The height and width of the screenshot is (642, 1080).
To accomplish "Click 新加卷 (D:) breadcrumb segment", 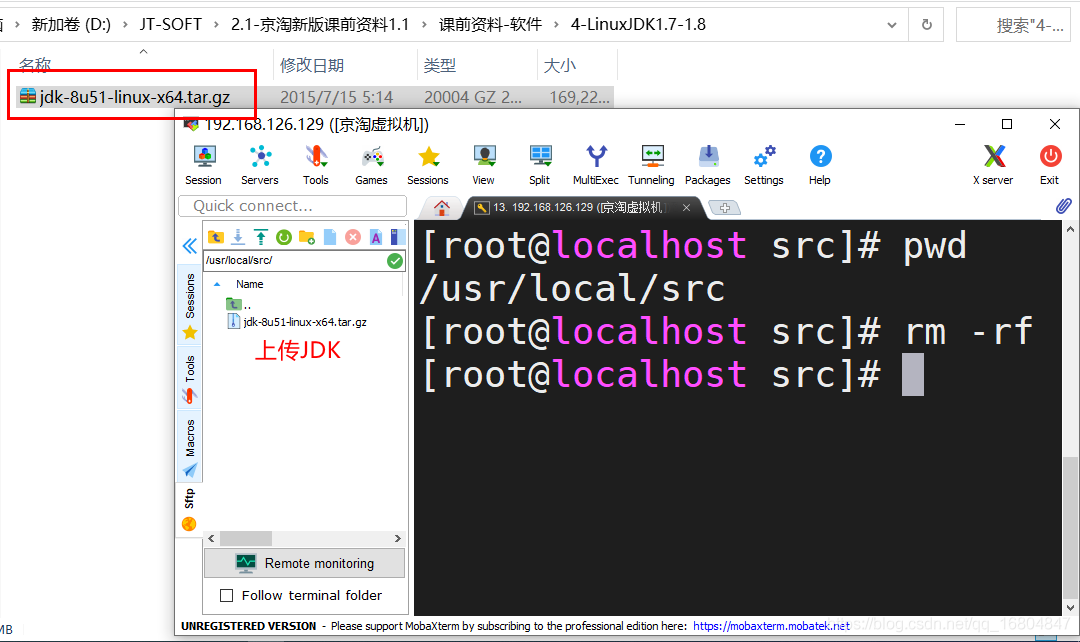I will 71,25.
